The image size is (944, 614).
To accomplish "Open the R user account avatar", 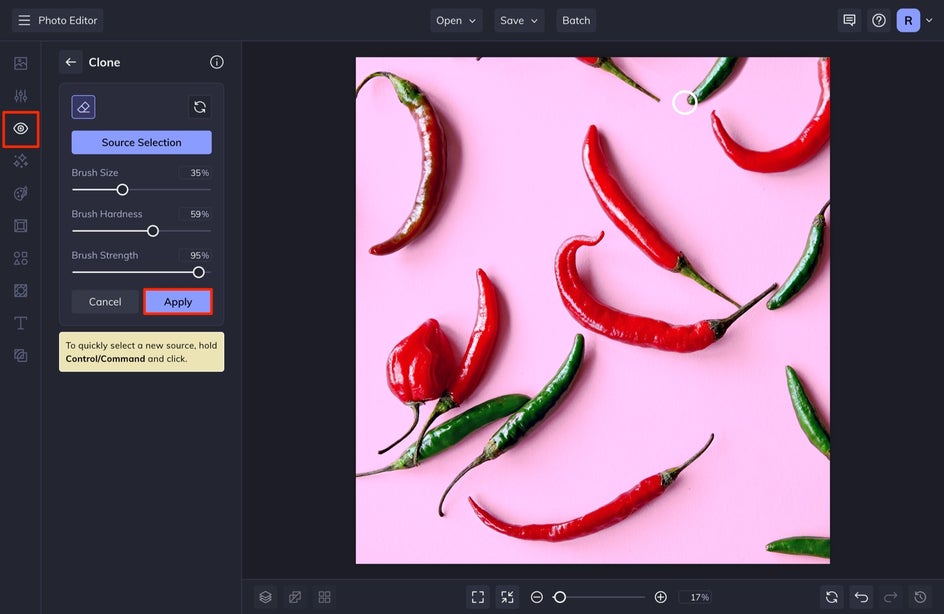I will tap(908, 20).
